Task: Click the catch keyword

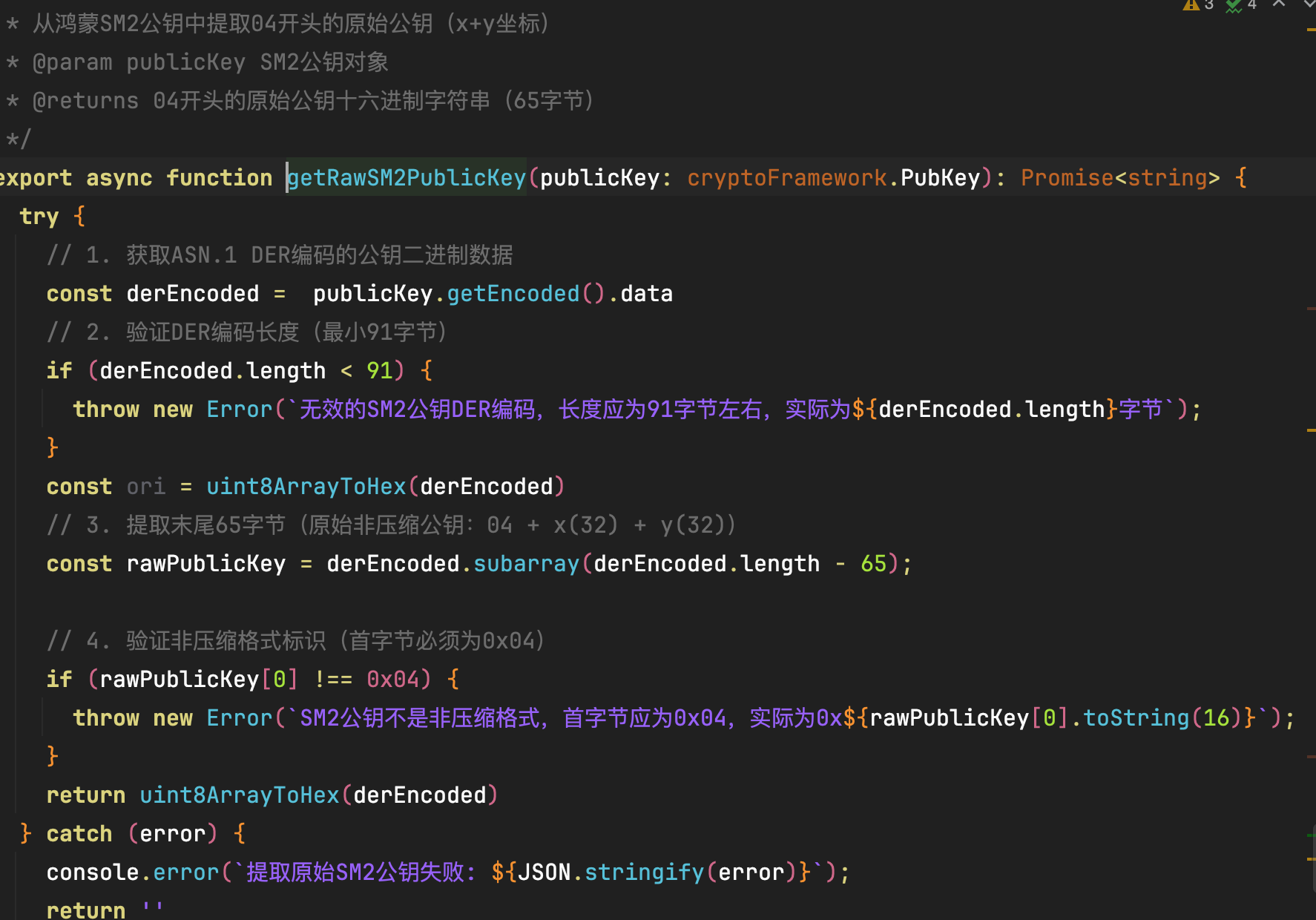Action: point(79,833)
